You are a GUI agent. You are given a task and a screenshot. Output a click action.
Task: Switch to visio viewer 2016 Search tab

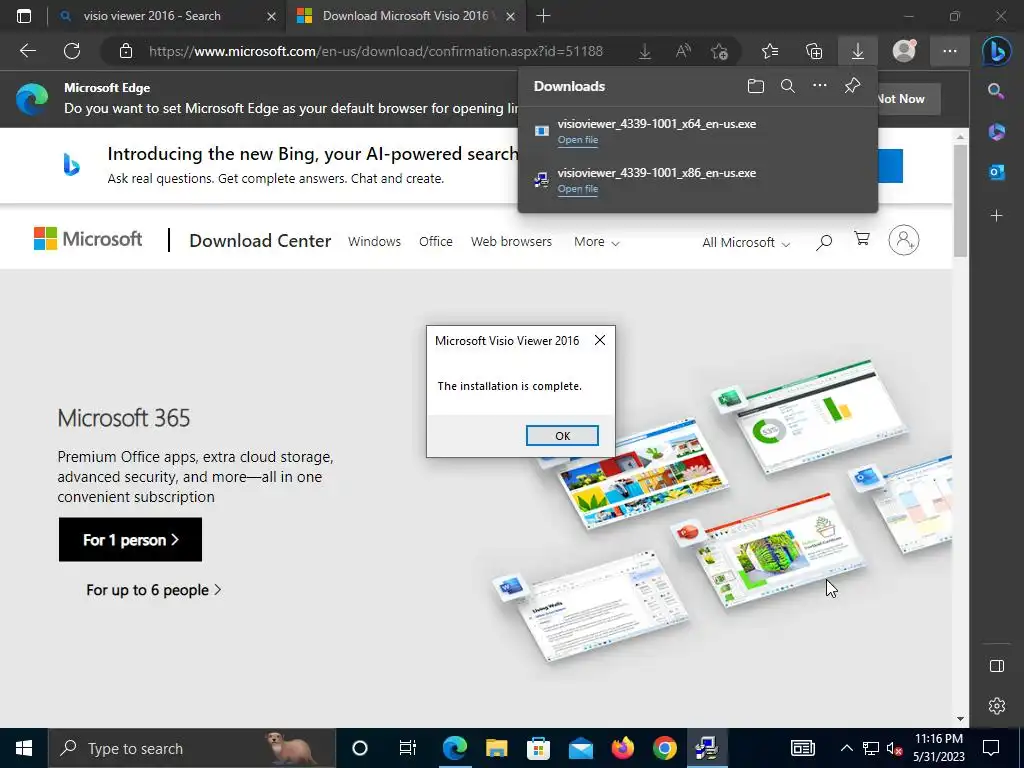(152, 16)
